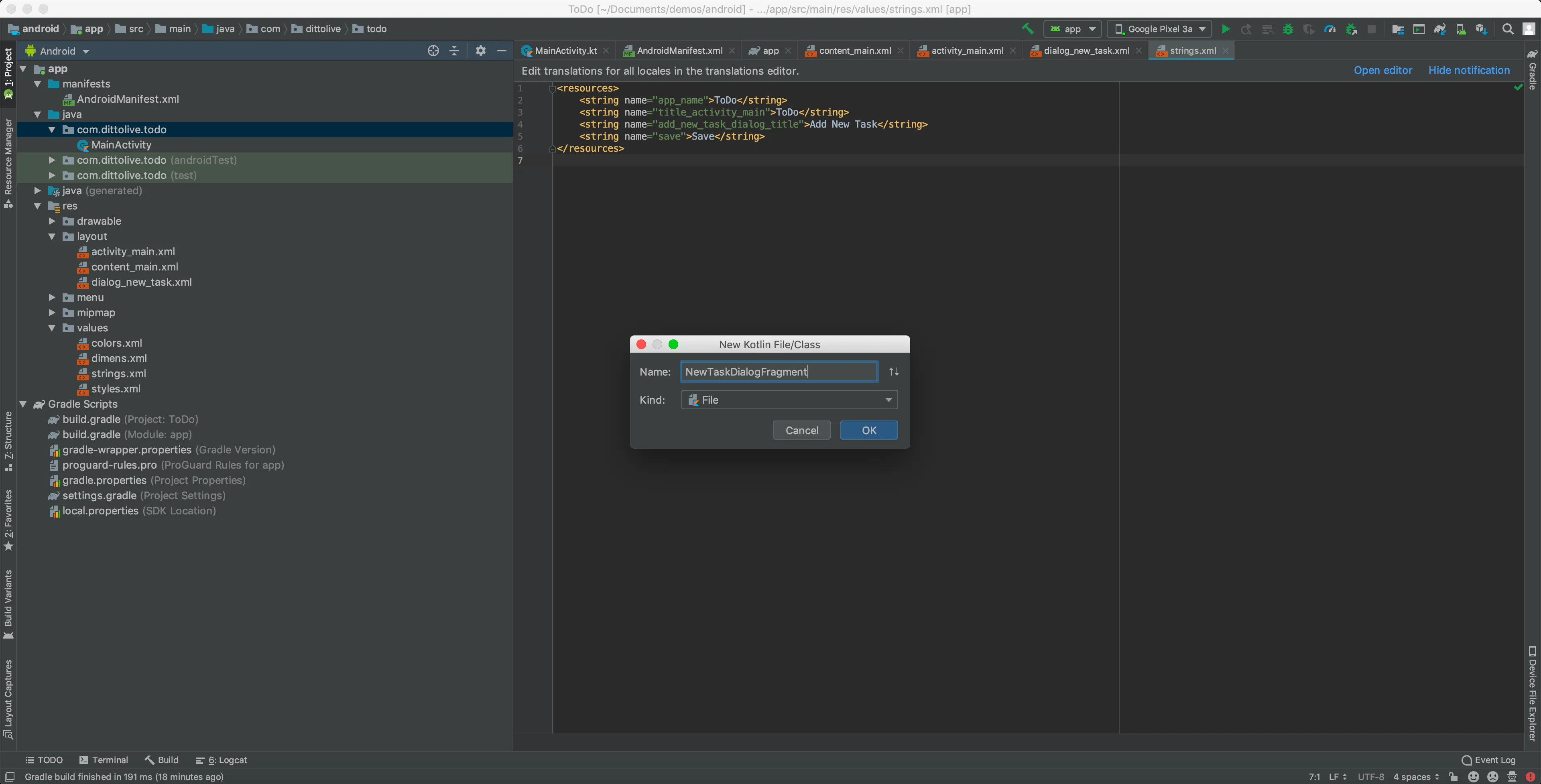Click the Name input field
This screenshot has height=784, width=1541.
pyautogui.click(x=779, y=372)
